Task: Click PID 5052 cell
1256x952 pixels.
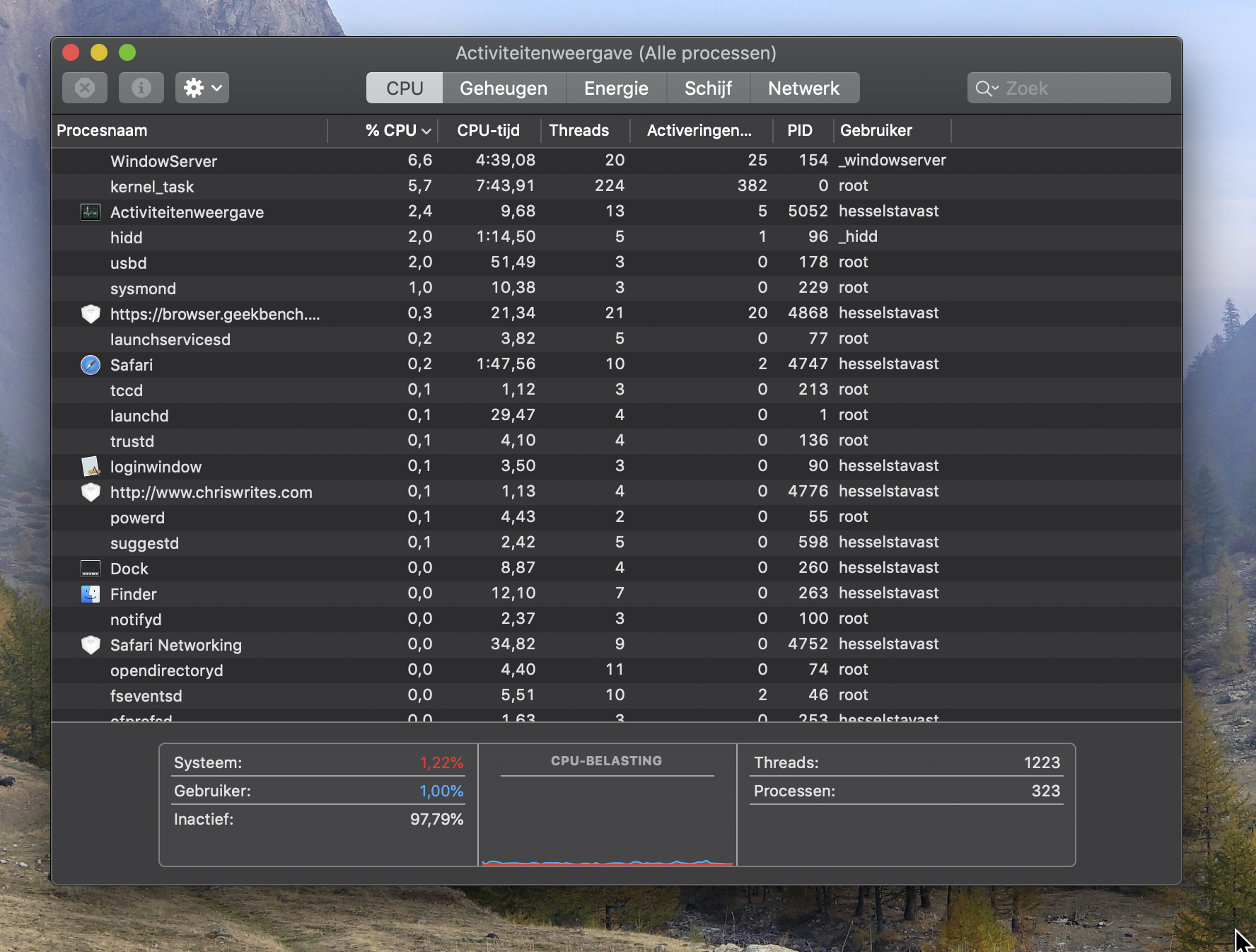Action: point(808,211)
